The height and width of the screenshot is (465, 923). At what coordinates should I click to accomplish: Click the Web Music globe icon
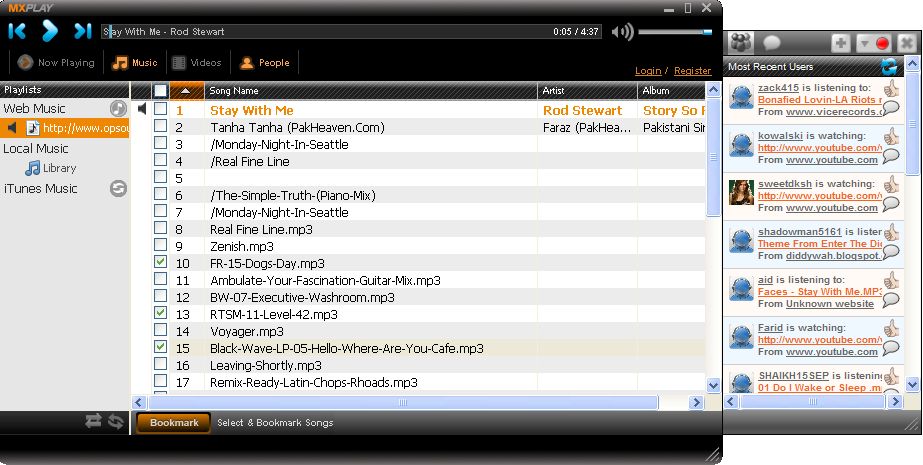[x=118, y=108]
